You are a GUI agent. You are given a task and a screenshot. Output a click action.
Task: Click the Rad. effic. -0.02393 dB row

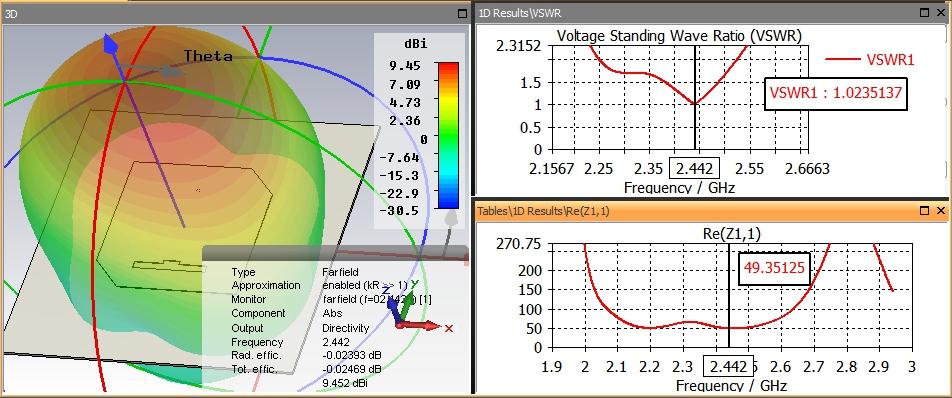pos(306,356)
